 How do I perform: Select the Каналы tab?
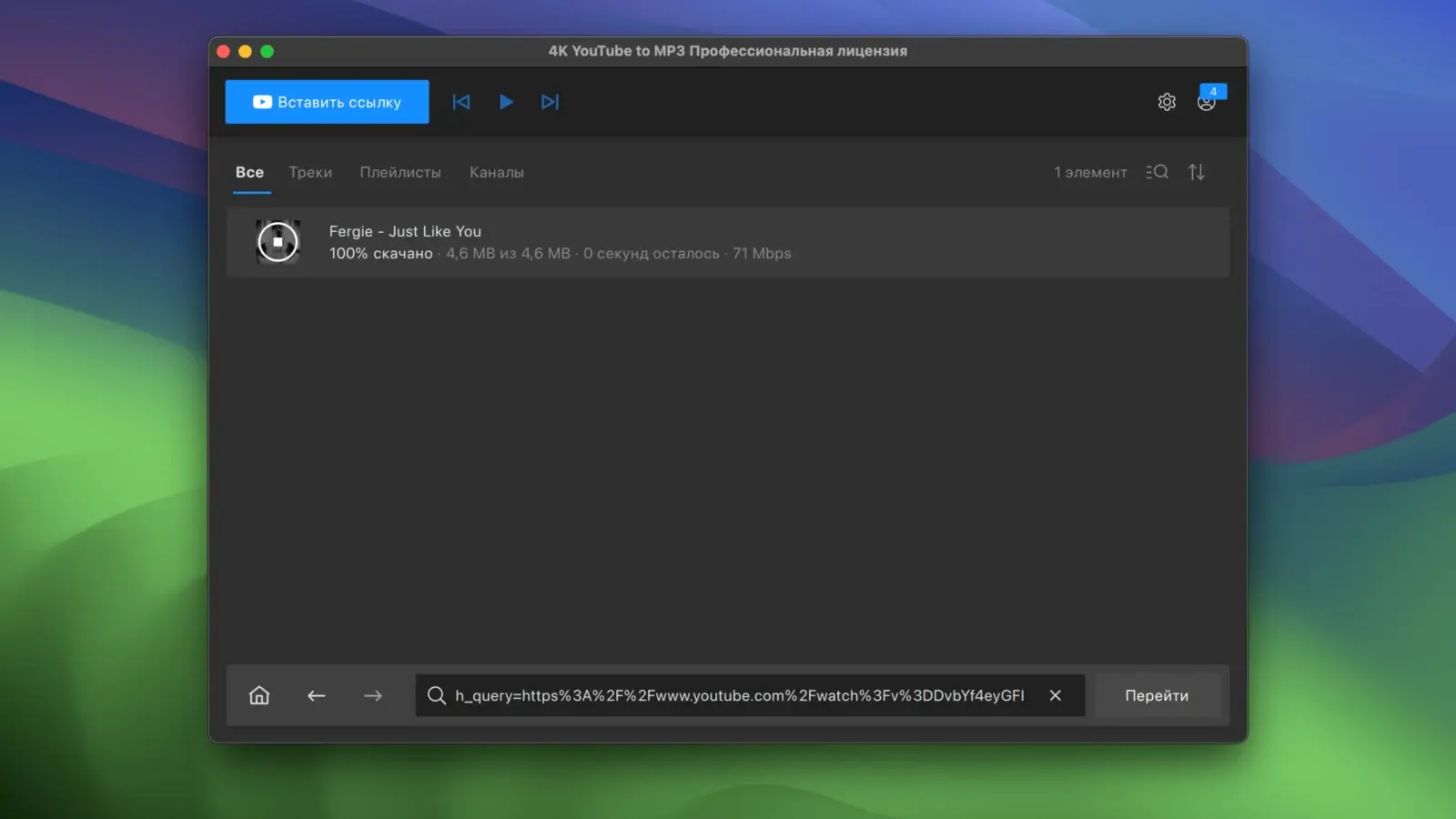coord(496,172)
